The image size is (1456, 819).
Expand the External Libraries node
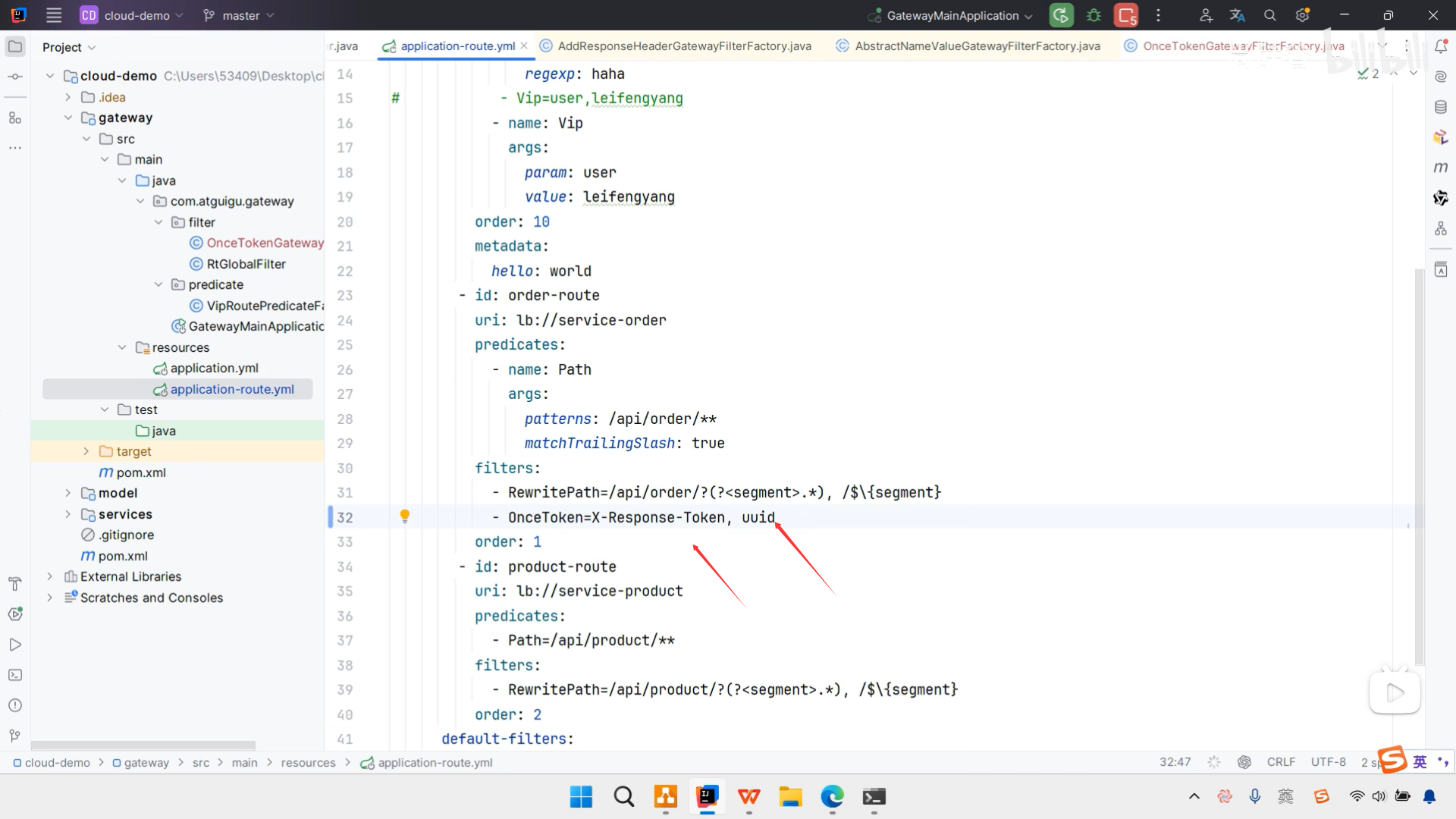pyautogui.click(x=50, y=576)
